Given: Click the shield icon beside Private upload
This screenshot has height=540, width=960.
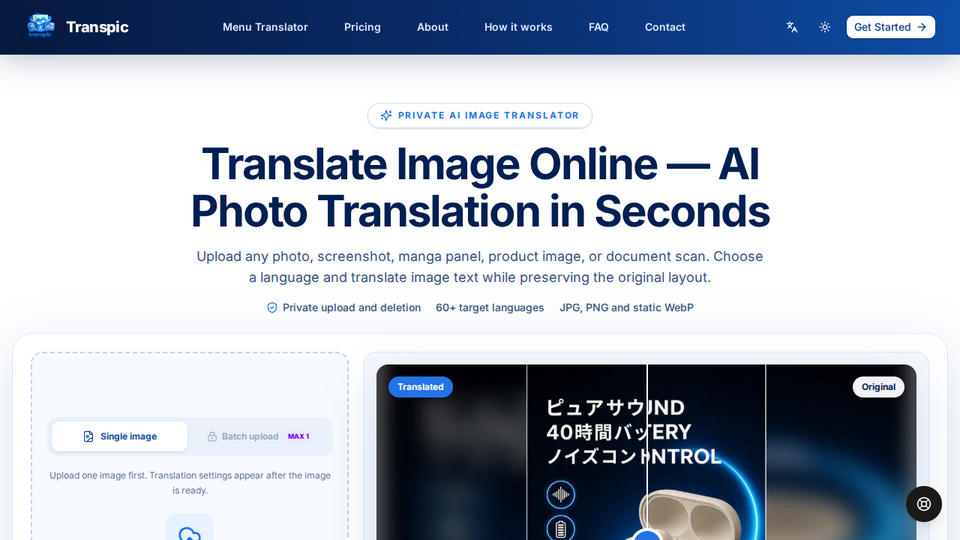Looking at the screenshot, I should [272, 307].
